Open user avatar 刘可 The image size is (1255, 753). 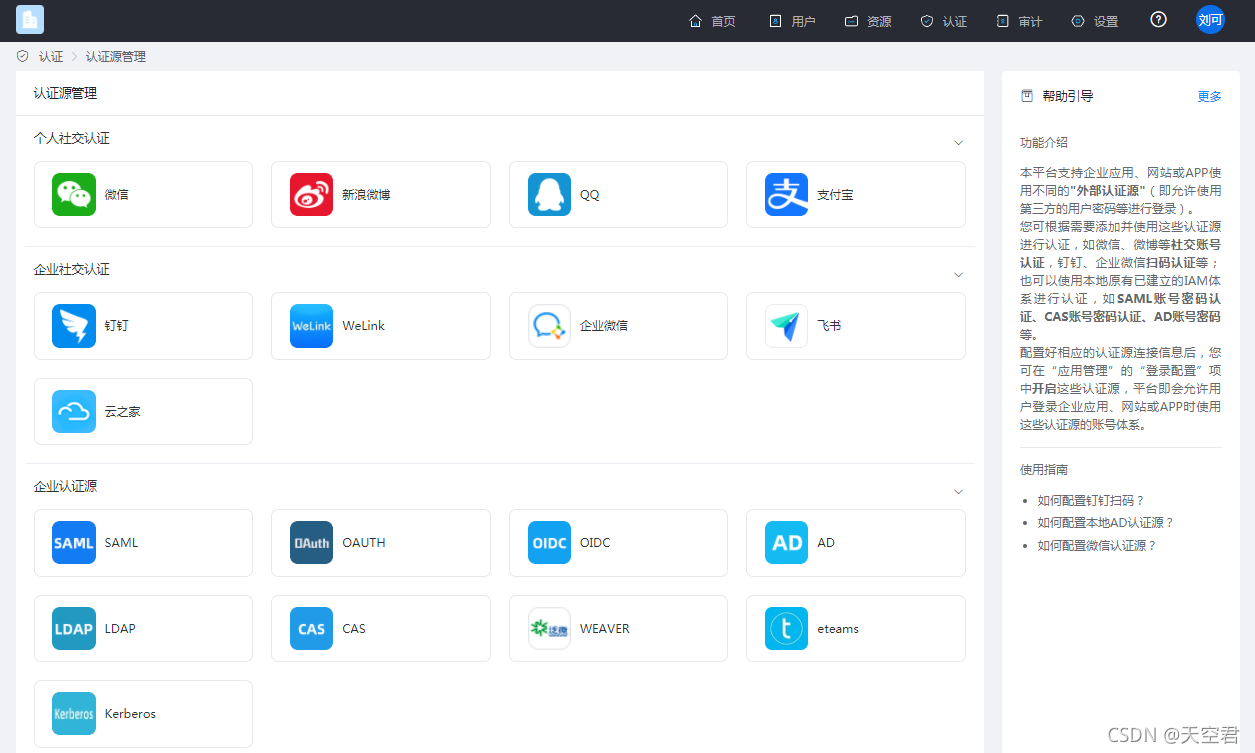1210,20
